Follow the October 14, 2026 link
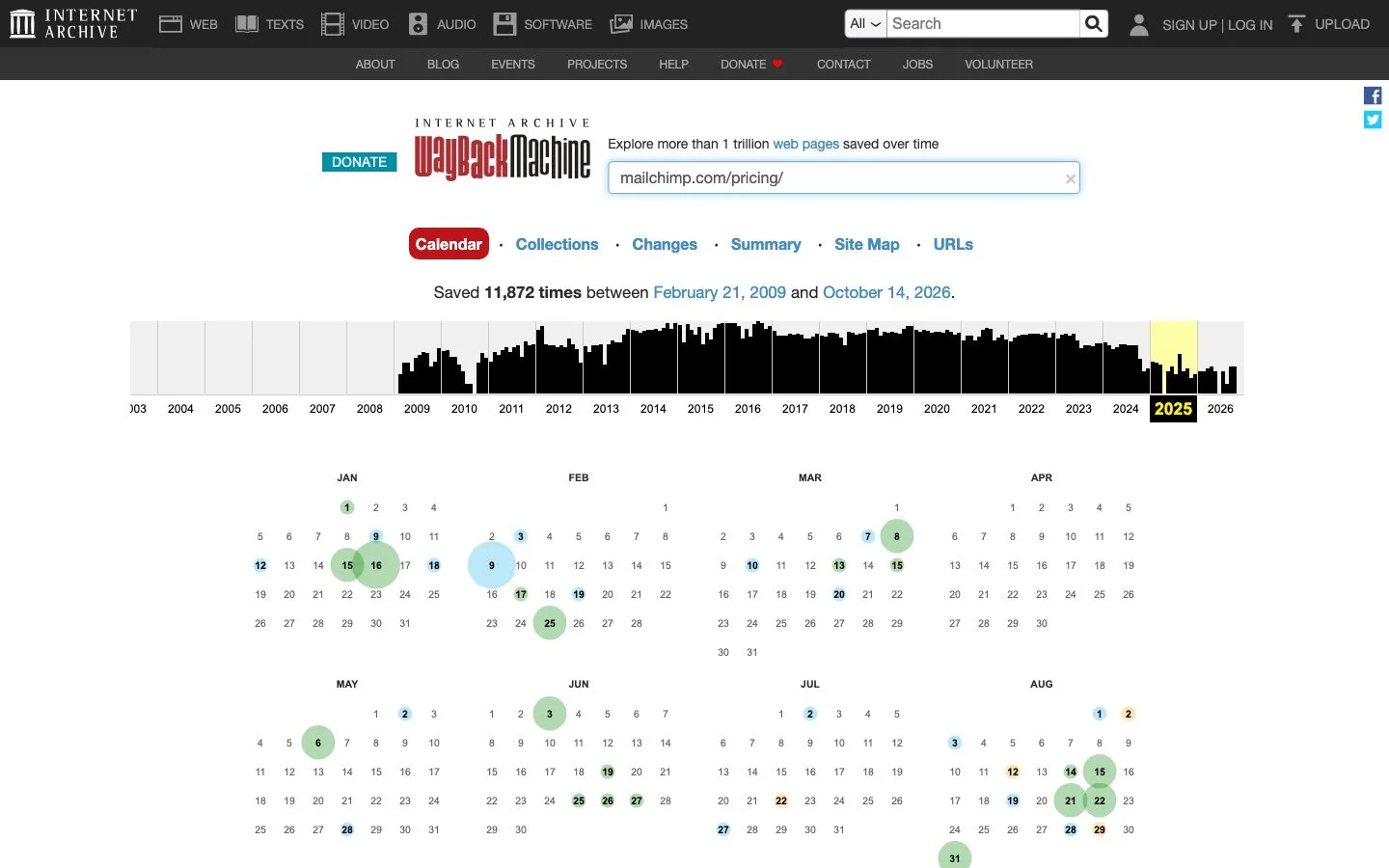This screenshot has height=868, width=1389. coord(886,292)
